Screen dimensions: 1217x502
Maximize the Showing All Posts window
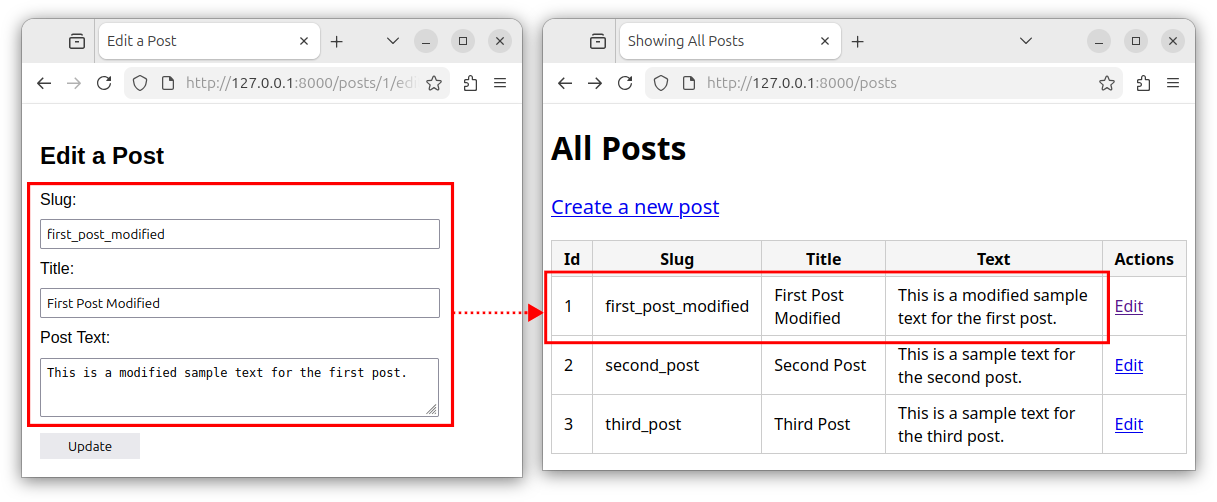1136,41
